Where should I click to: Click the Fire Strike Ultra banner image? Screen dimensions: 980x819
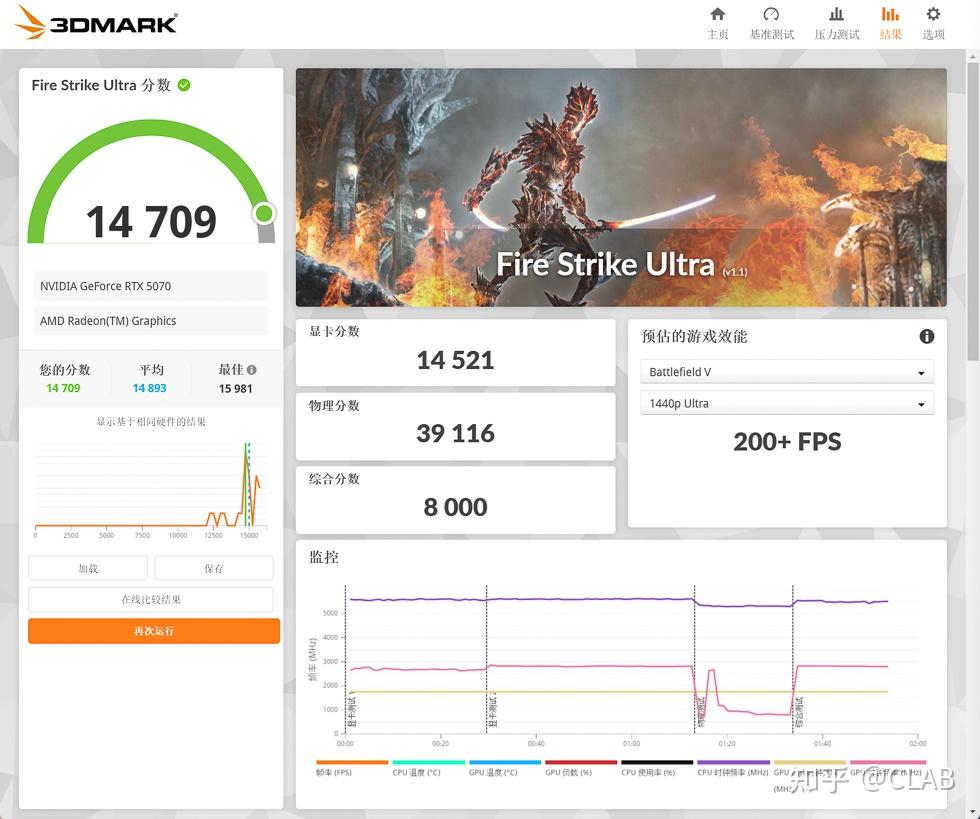pos(621,187)
